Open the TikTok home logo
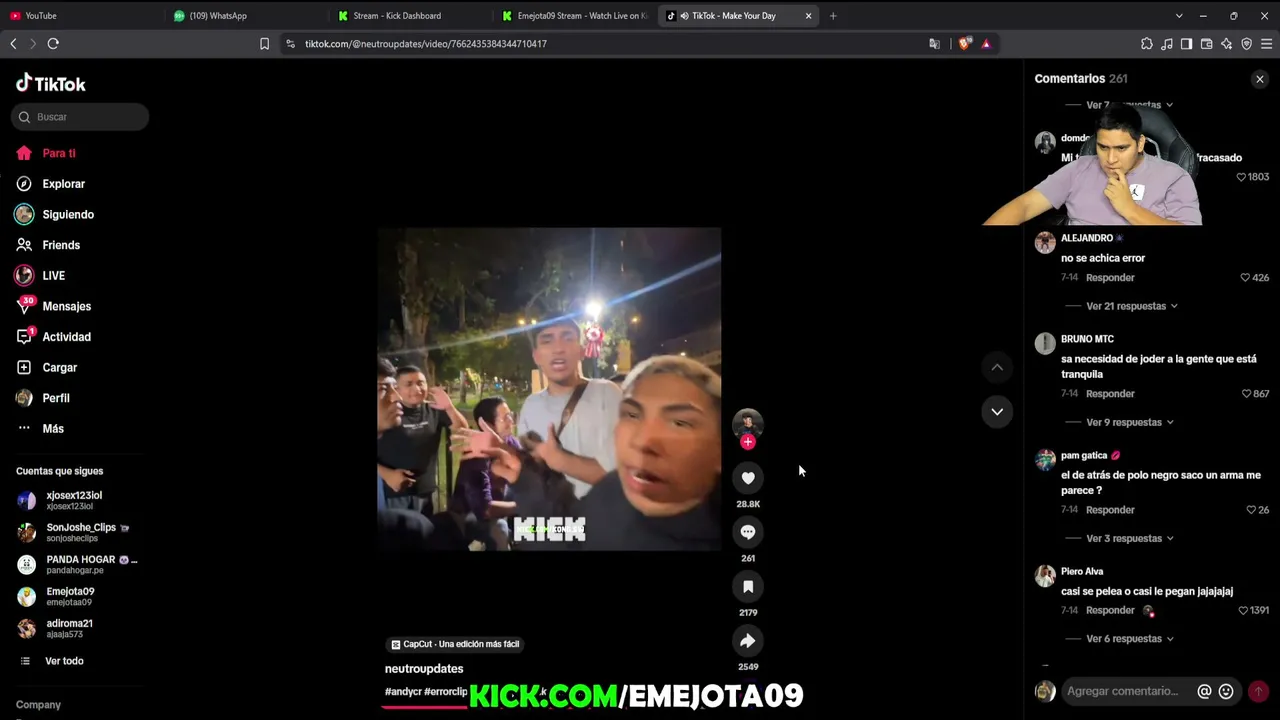The image size is (1280, 720). (51, 84)
